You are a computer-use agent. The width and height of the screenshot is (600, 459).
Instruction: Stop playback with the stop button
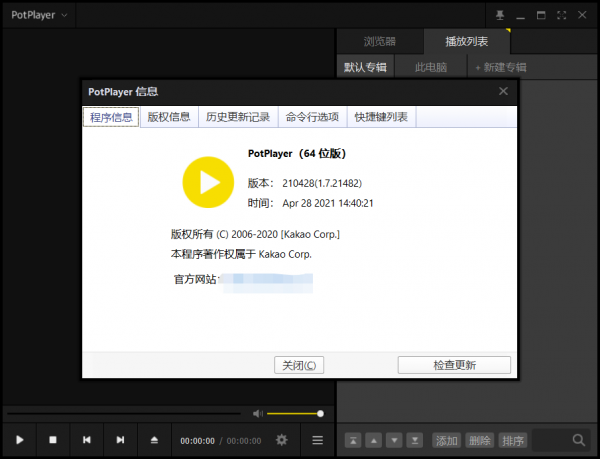[53, 440]
